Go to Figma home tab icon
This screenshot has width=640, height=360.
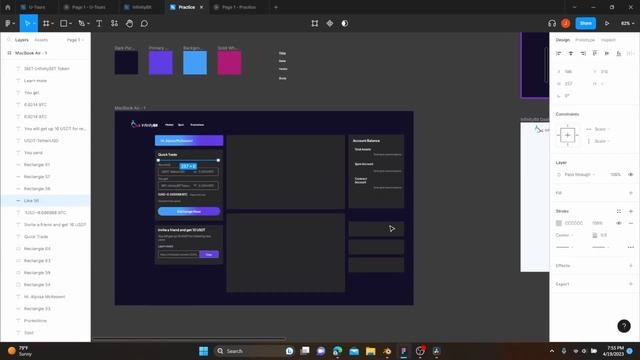(x=8, y=7)
